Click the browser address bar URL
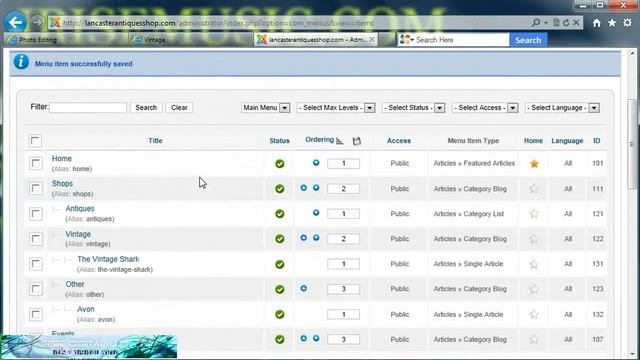The image size is (640, 360). (218, 23)
